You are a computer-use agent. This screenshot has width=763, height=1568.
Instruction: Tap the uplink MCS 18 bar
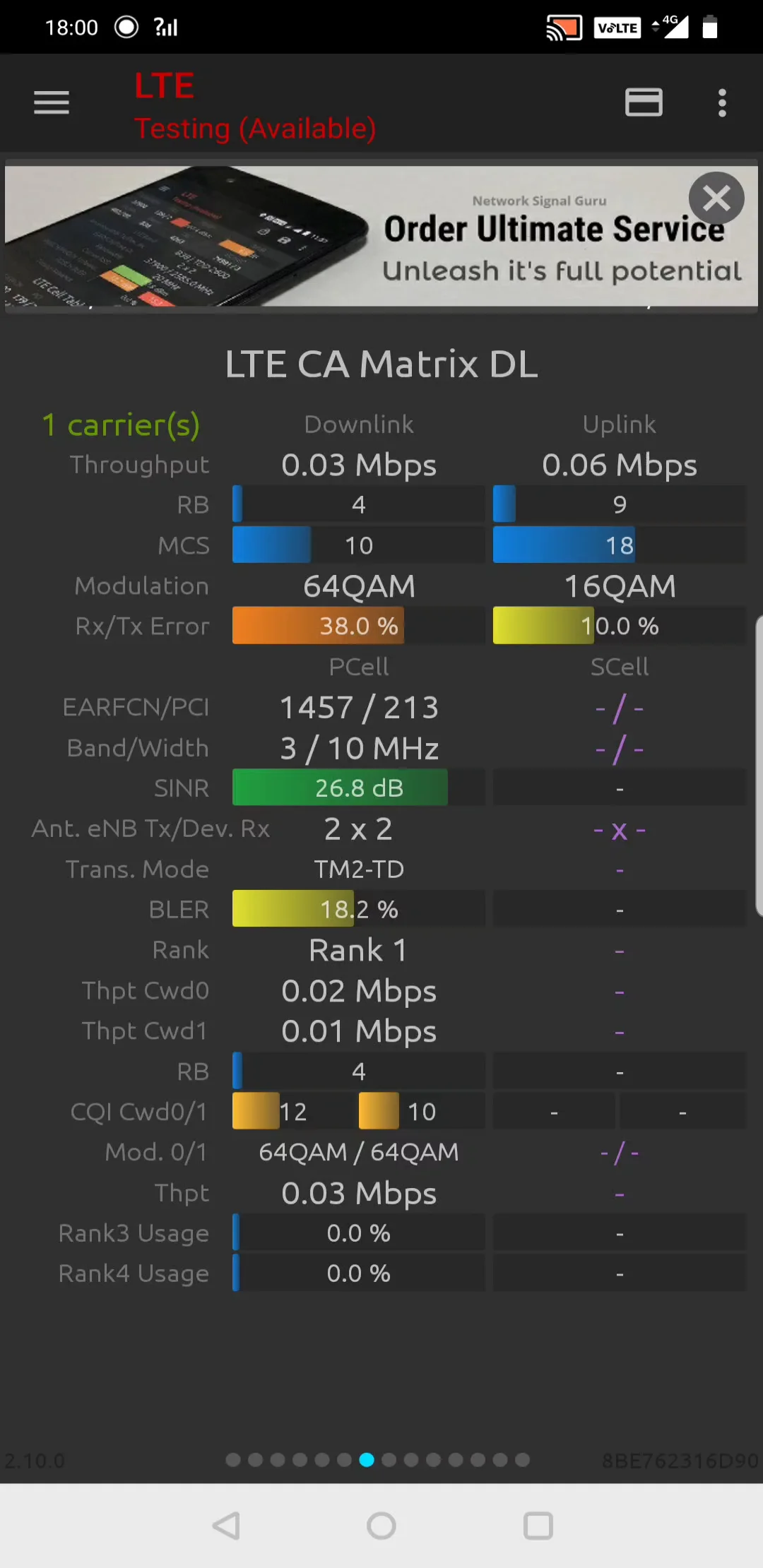click(564, 545)
